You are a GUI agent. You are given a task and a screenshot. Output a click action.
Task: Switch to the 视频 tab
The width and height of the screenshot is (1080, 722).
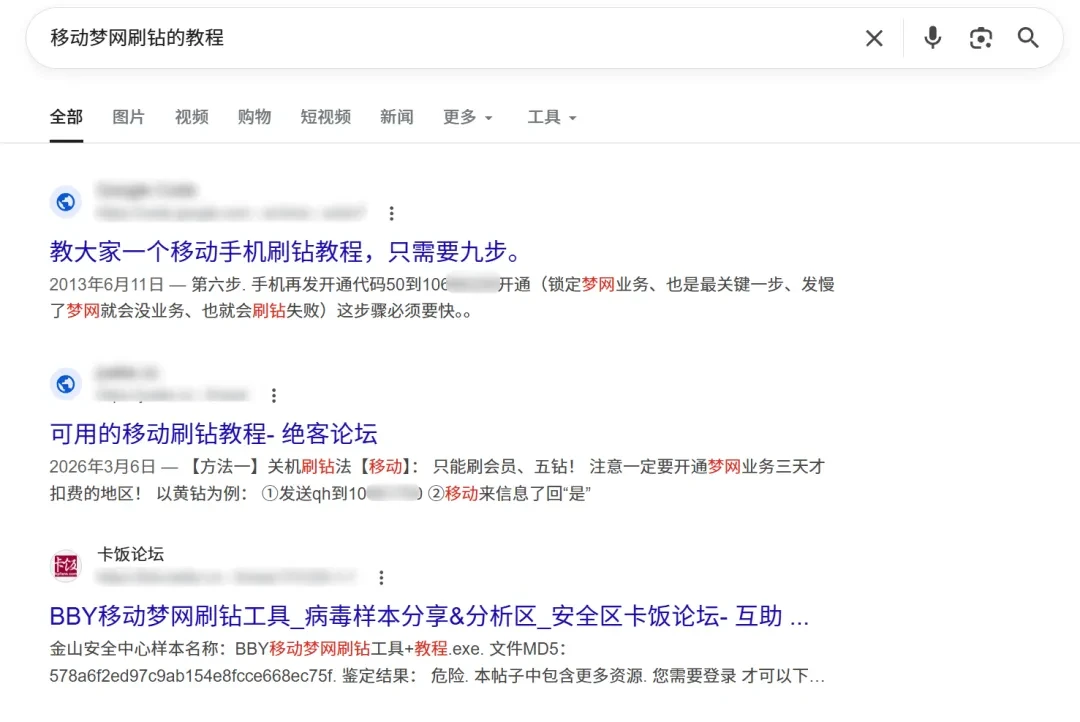[191, 117]
